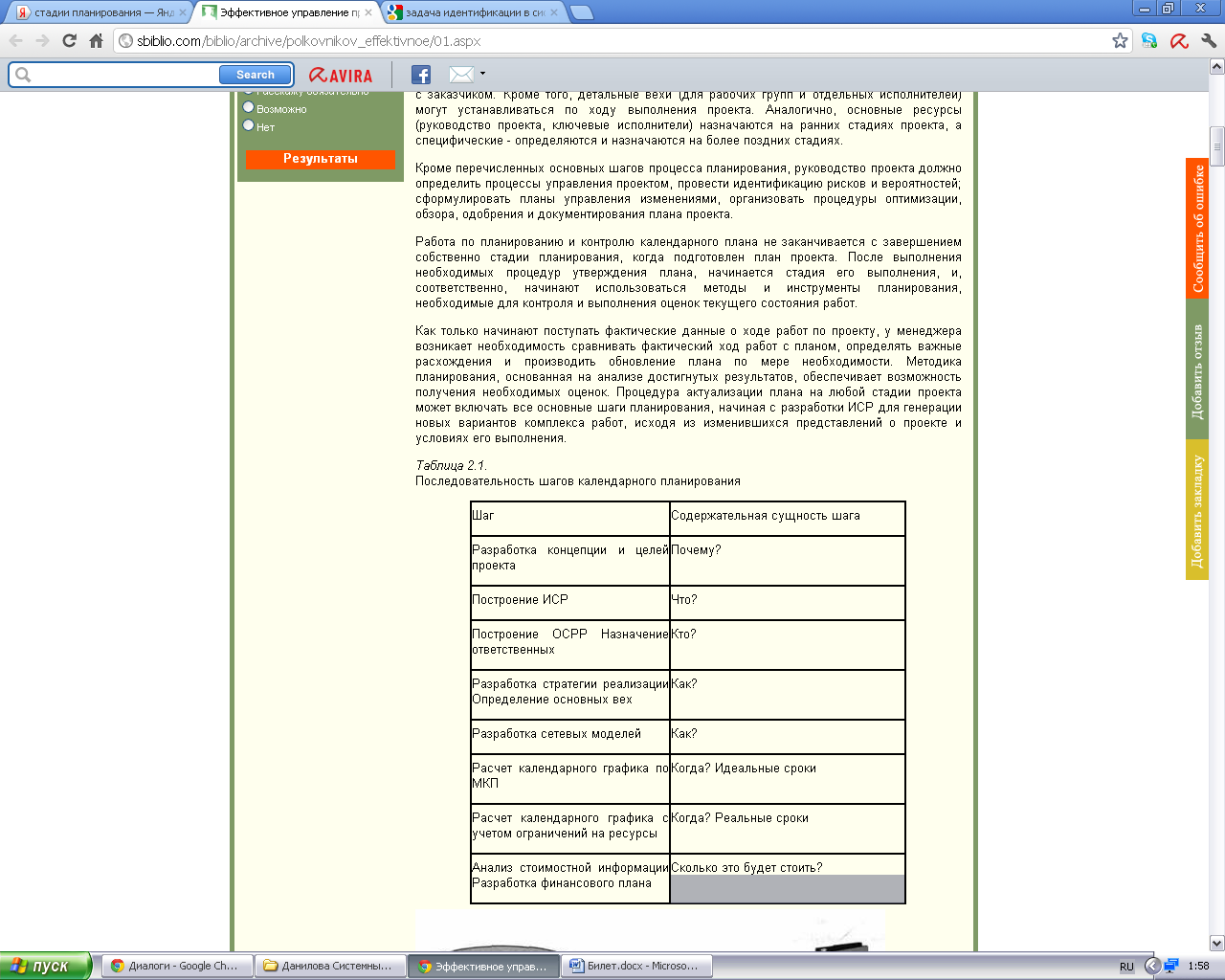1225x980 pixels.
Task: Click the vertical scrollbar thumb
Action: [1217, 146]
